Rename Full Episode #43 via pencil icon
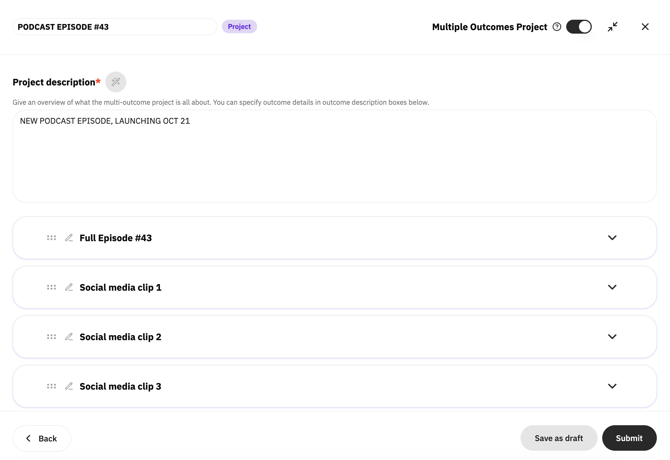Image resolution: width=670 pixels, height=460 pixels. click(69, 238)
